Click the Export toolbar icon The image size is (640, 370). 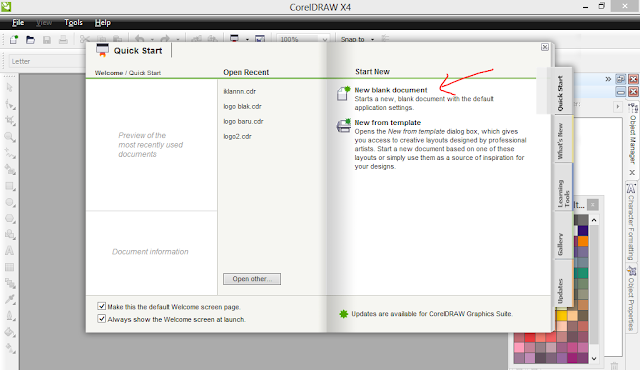tap(212, 39)
